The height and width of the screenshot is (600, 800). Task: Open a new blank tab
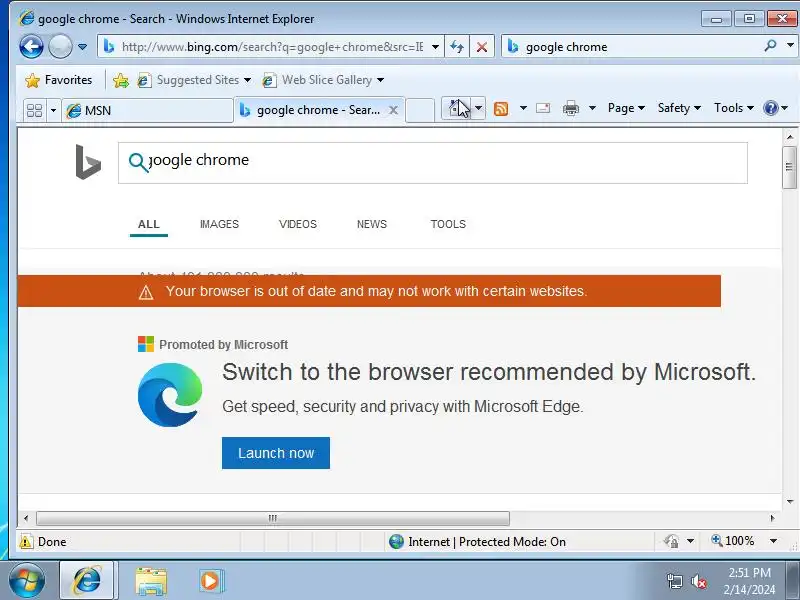coord(420,110)
